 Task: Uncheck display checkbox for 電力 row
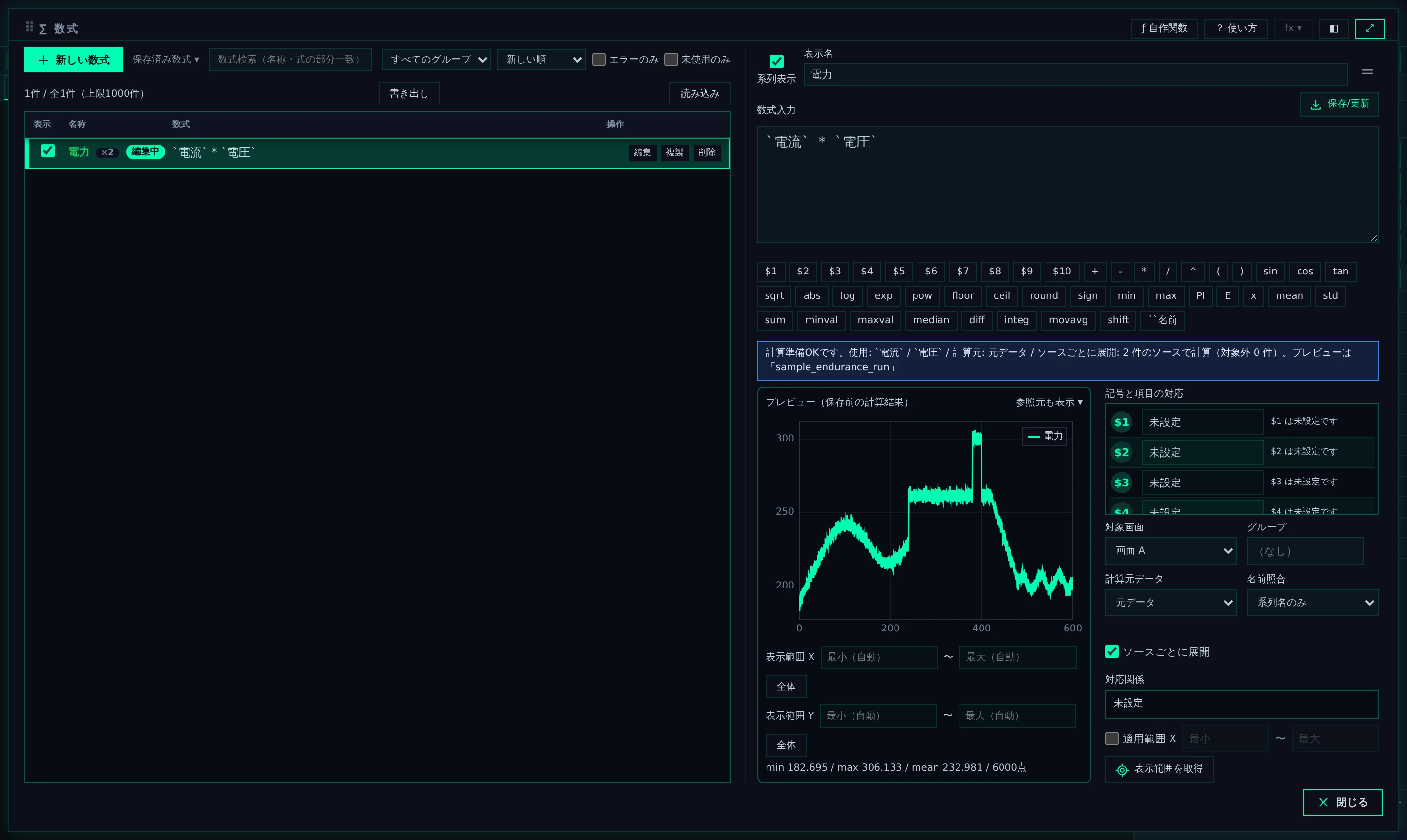coord(47,150)
